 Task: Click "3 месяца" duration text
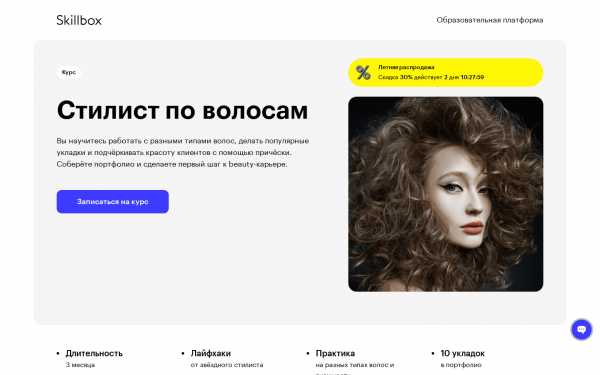(x=80, y=365)
